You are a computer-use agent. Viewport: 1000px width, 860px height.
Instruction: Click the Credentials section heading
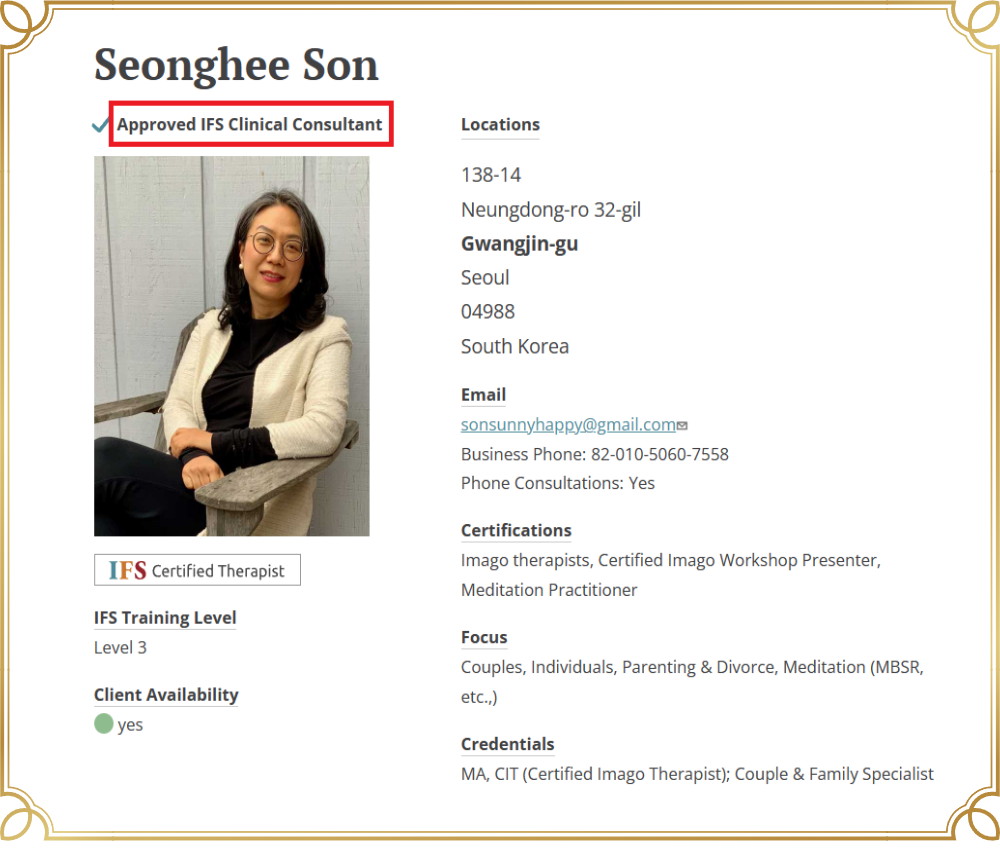coord(507,745)
